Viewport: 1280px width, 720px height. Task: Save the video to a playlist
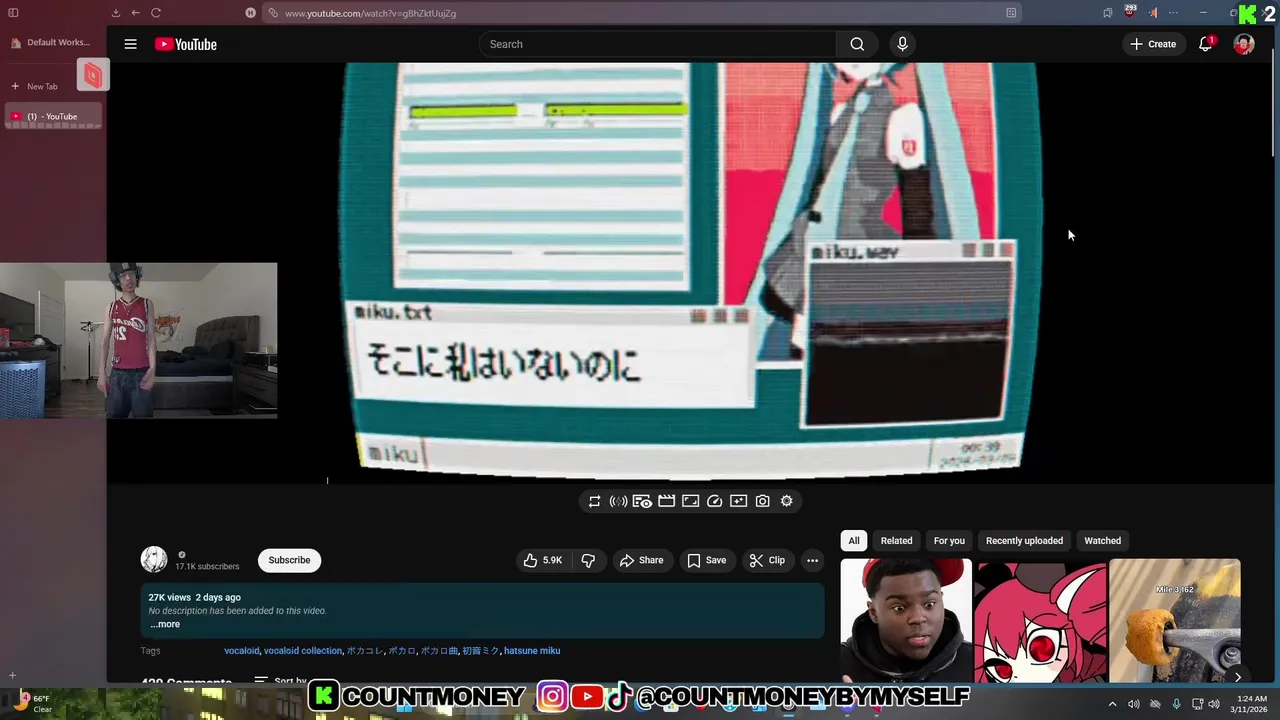(706, 560)
